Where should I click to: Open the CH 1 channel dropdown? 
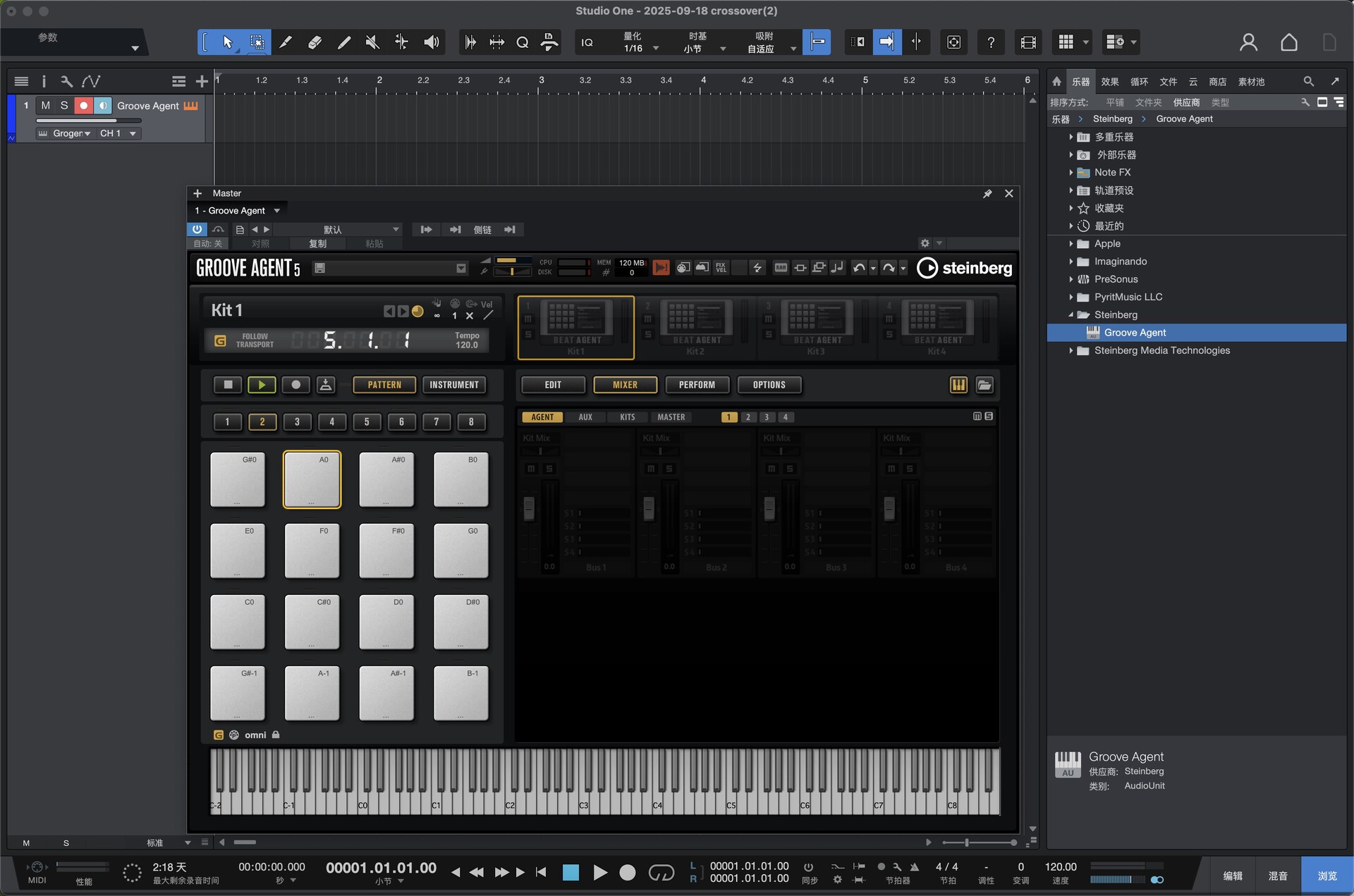pos(118,133)
